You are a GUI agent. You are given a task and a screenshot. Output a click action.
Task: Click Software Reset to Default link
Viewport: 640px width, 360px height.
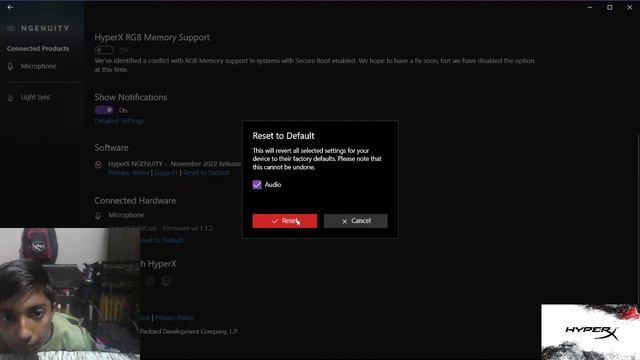click(206, 173)
